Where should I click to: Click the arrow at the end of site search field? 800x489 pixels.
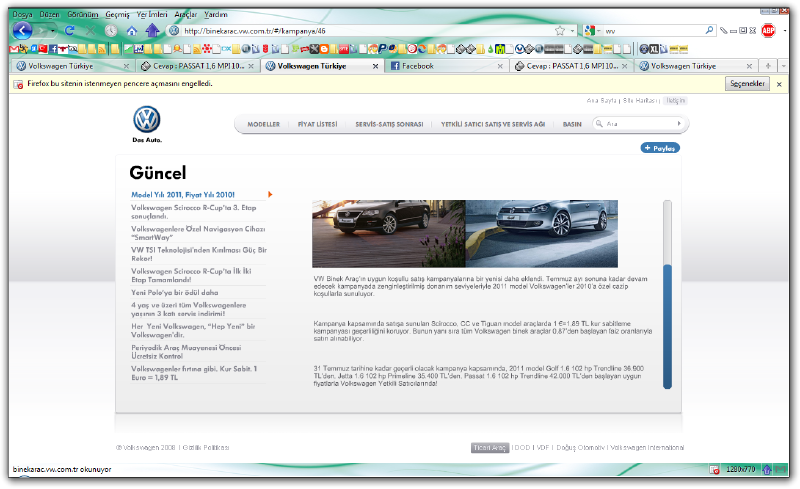(x=679, y=124)
